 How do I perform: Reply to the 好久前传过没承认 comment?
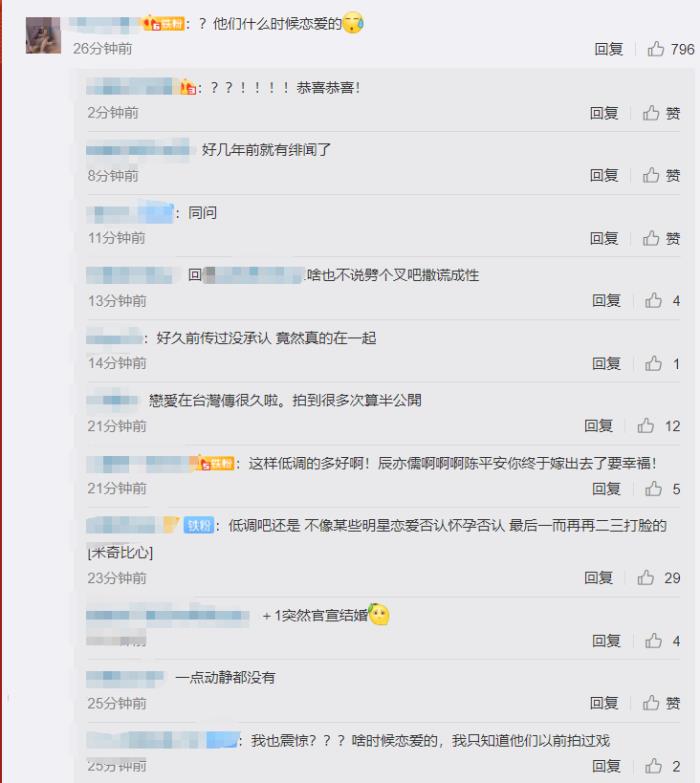click(606, 364)
